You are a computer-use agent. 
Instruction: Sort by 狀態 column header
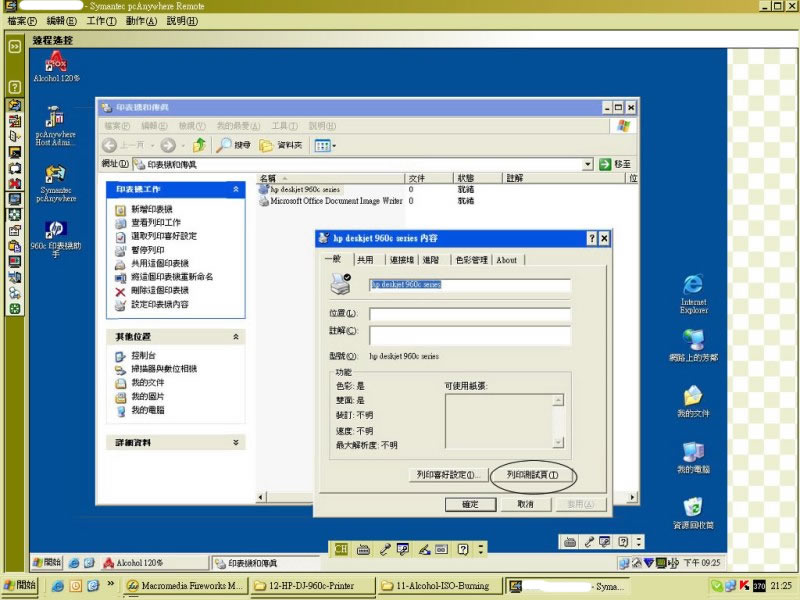click(478, 178)
